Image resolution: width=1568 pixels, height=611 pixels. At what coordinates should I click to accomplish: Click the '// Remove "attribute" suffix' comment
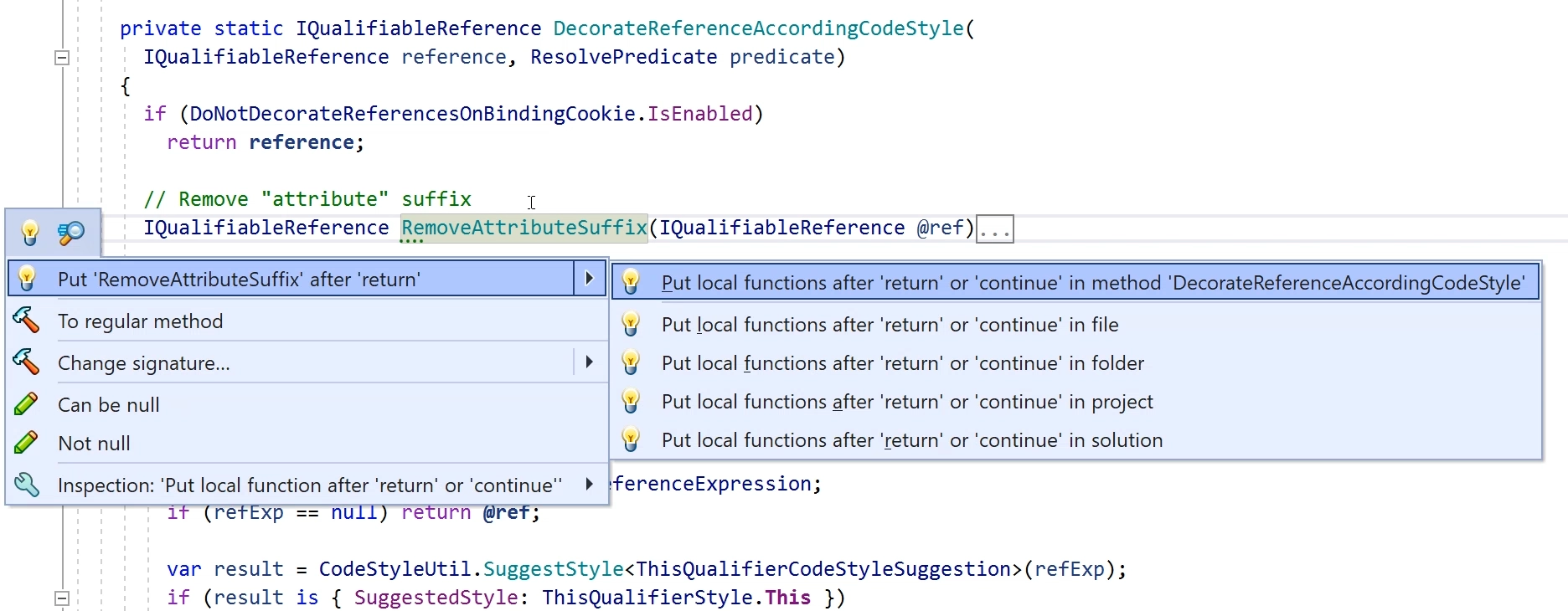click(x=307, y=199)
